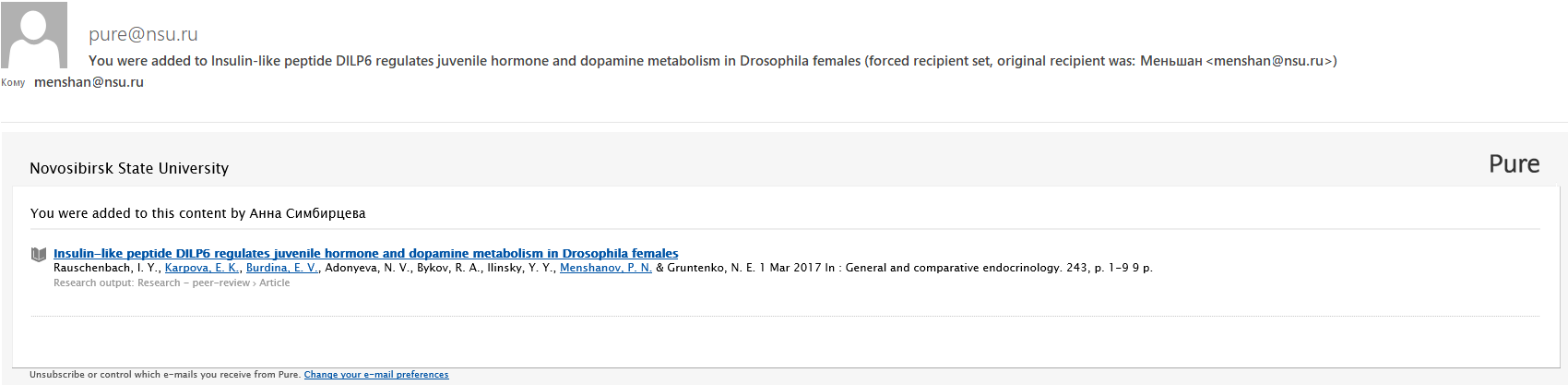
Task: Select sender address pure@nsu.ru
Action: 143,34
